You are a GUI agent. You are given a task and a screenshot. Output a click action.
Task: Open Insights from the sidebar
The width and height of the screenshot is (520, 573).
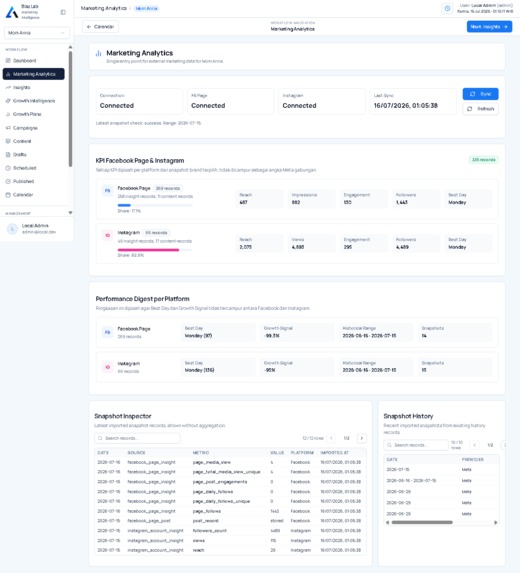coord(33,87)
